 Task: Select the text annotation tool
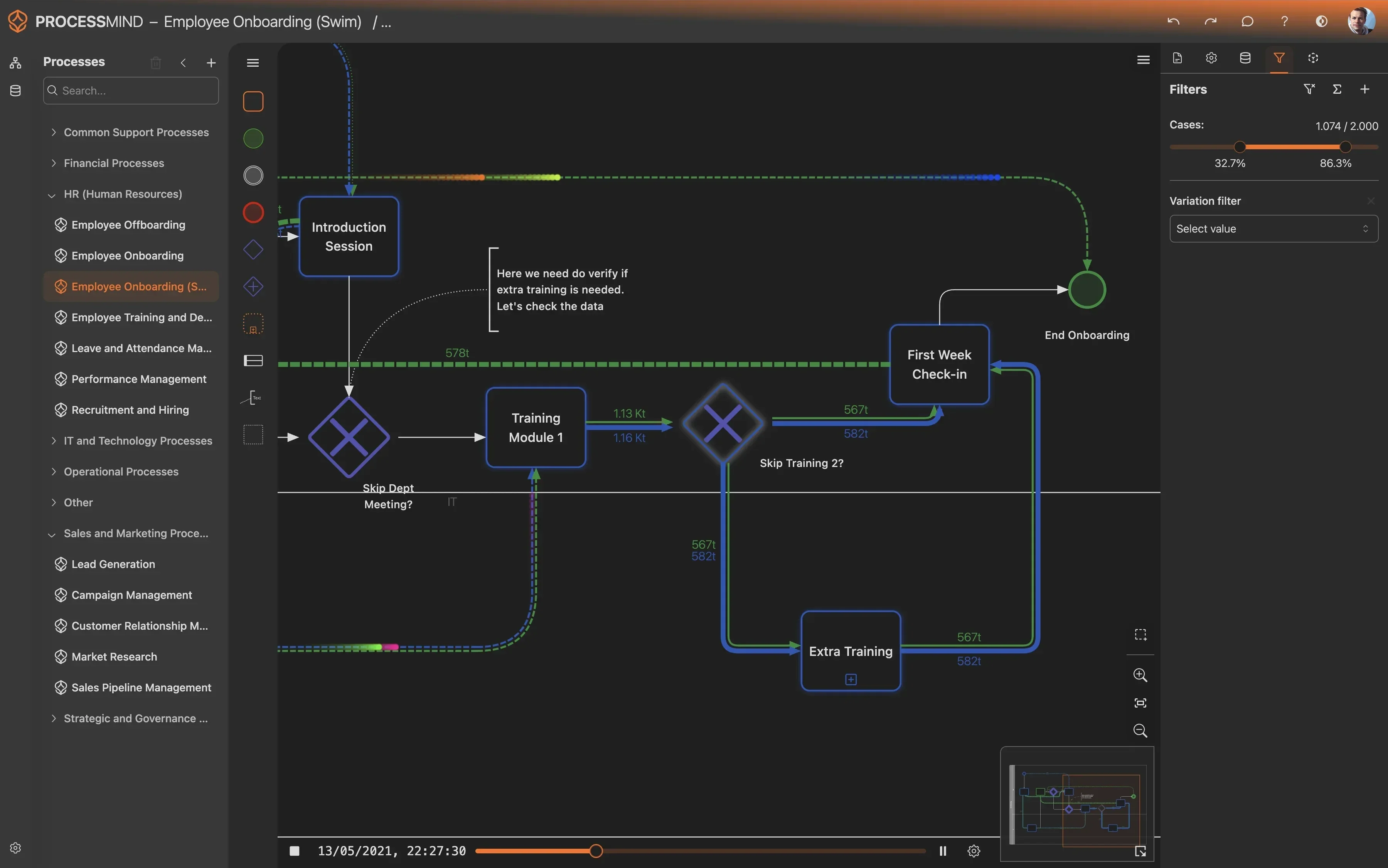pos(251,397)
